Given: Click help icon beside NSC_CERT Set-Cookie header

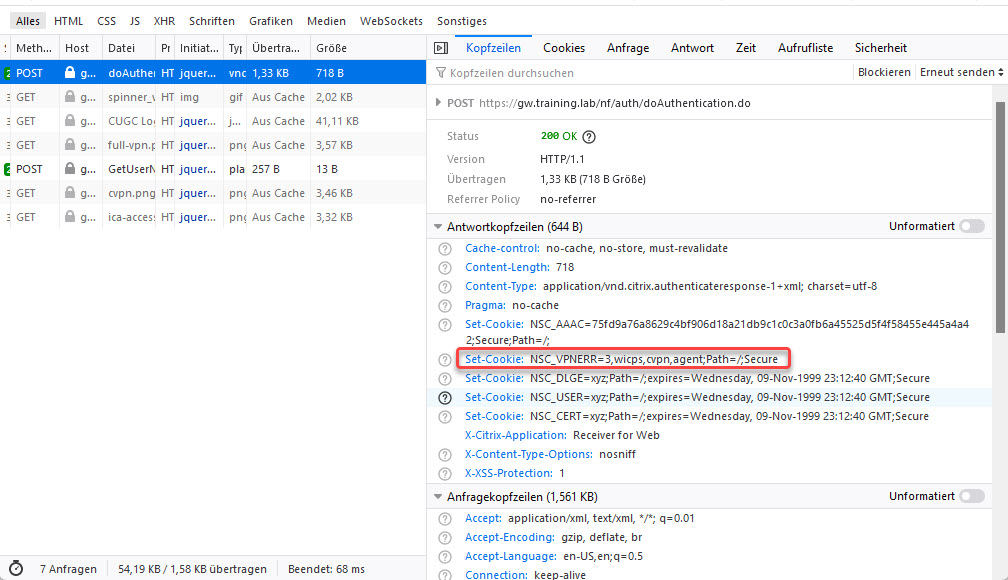Looking at the screenshot, I should pyautogui.click(x=445, y=417).
